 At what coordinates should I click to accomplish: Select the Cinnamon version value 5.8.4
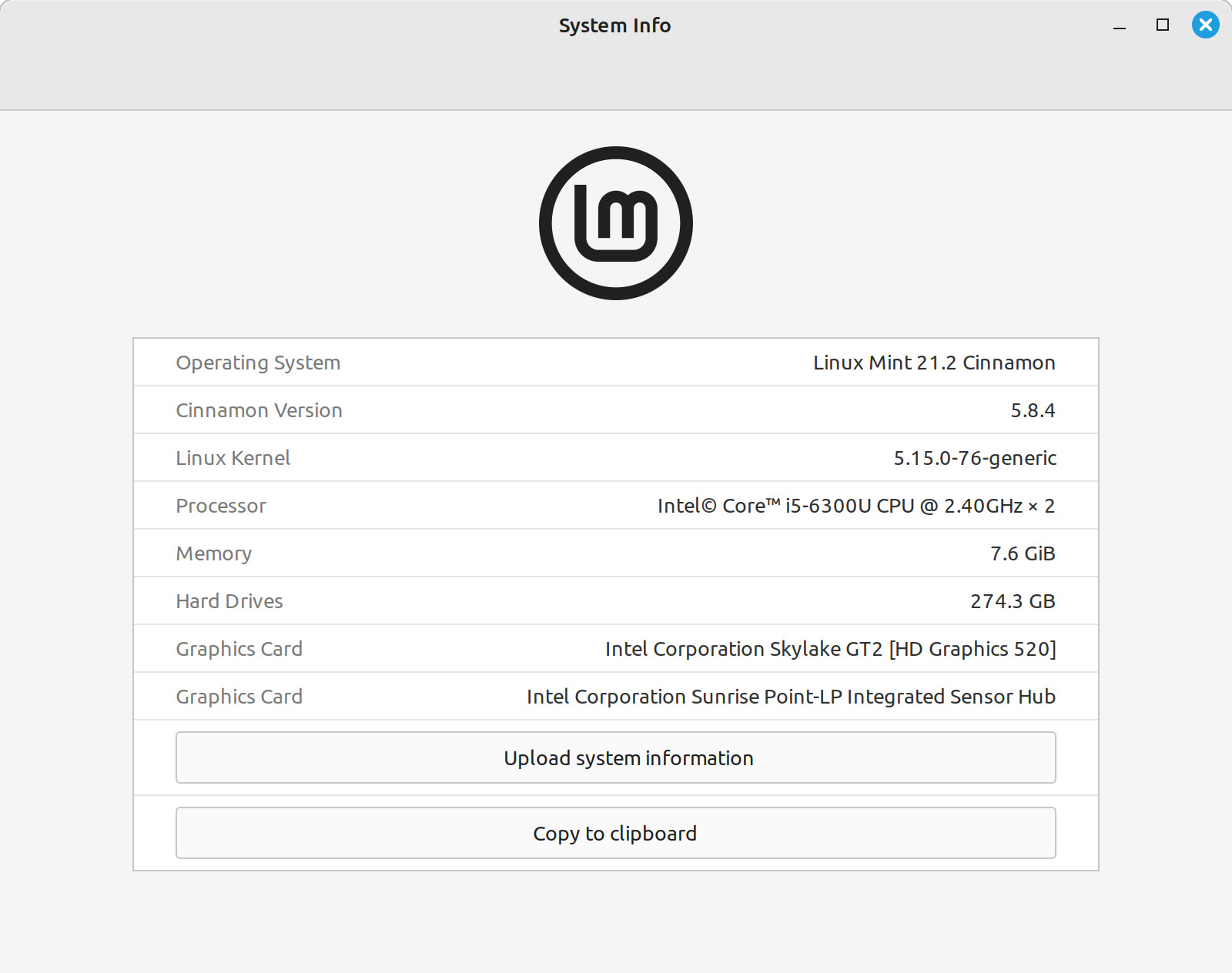point(1033,410)
